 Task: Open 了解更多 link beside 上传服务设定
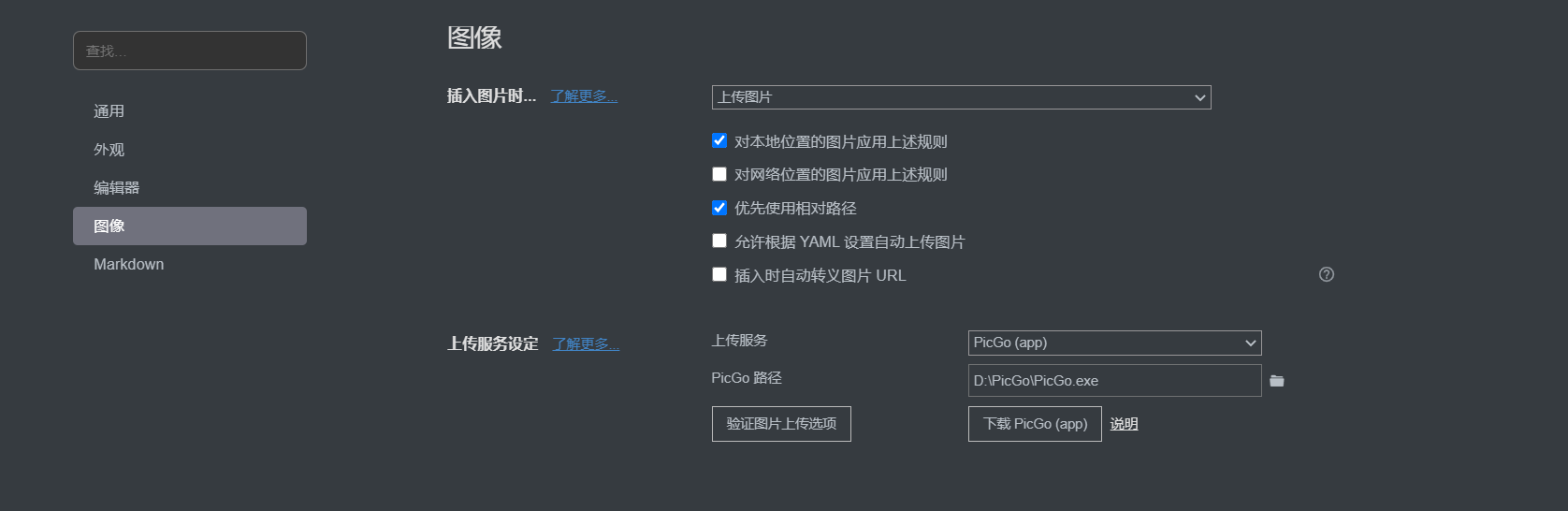point(586,343)
